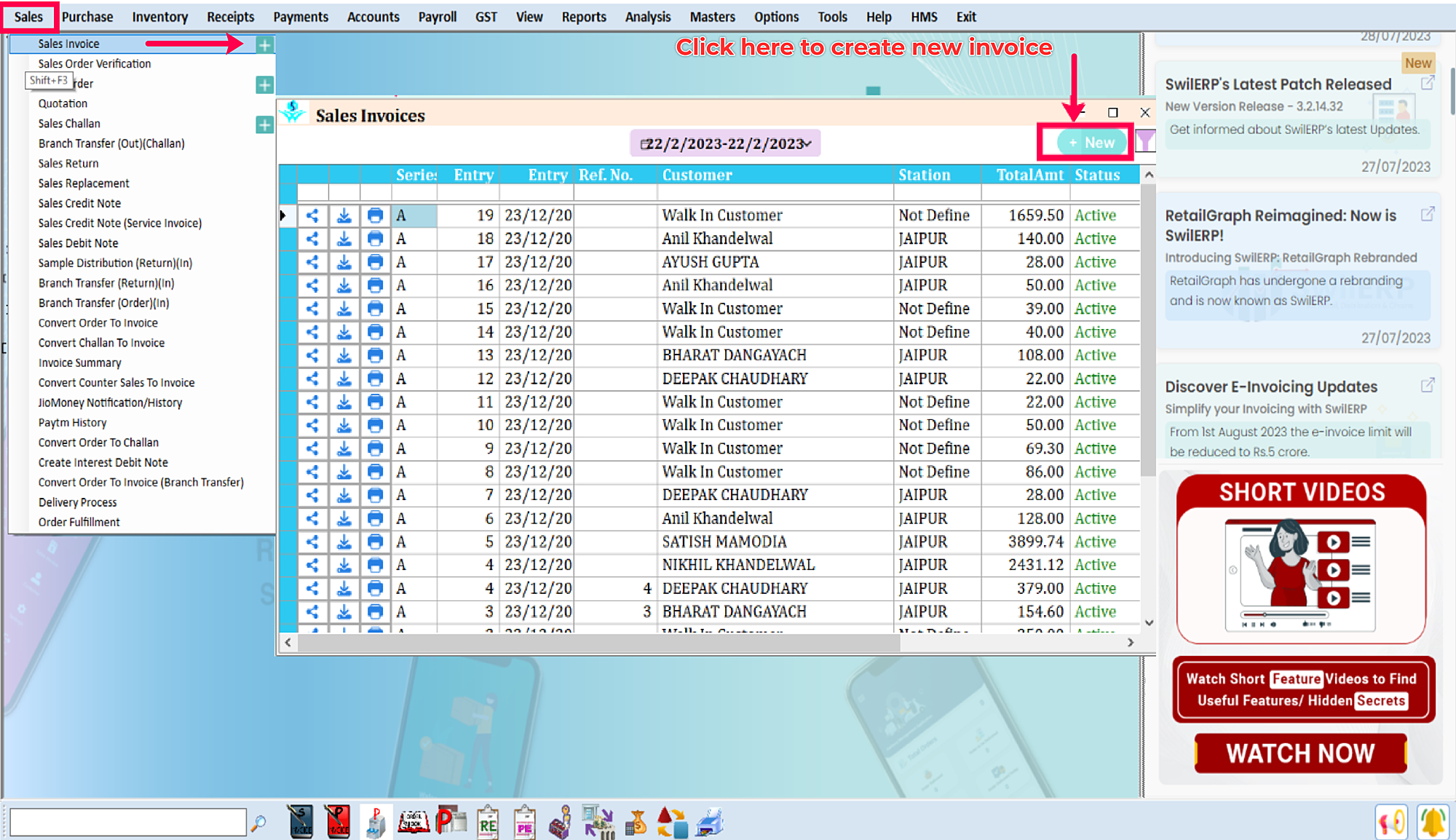The image size is (1456, 840).
Task: Click the WATCH NOW button
Action: [1300, 753]
